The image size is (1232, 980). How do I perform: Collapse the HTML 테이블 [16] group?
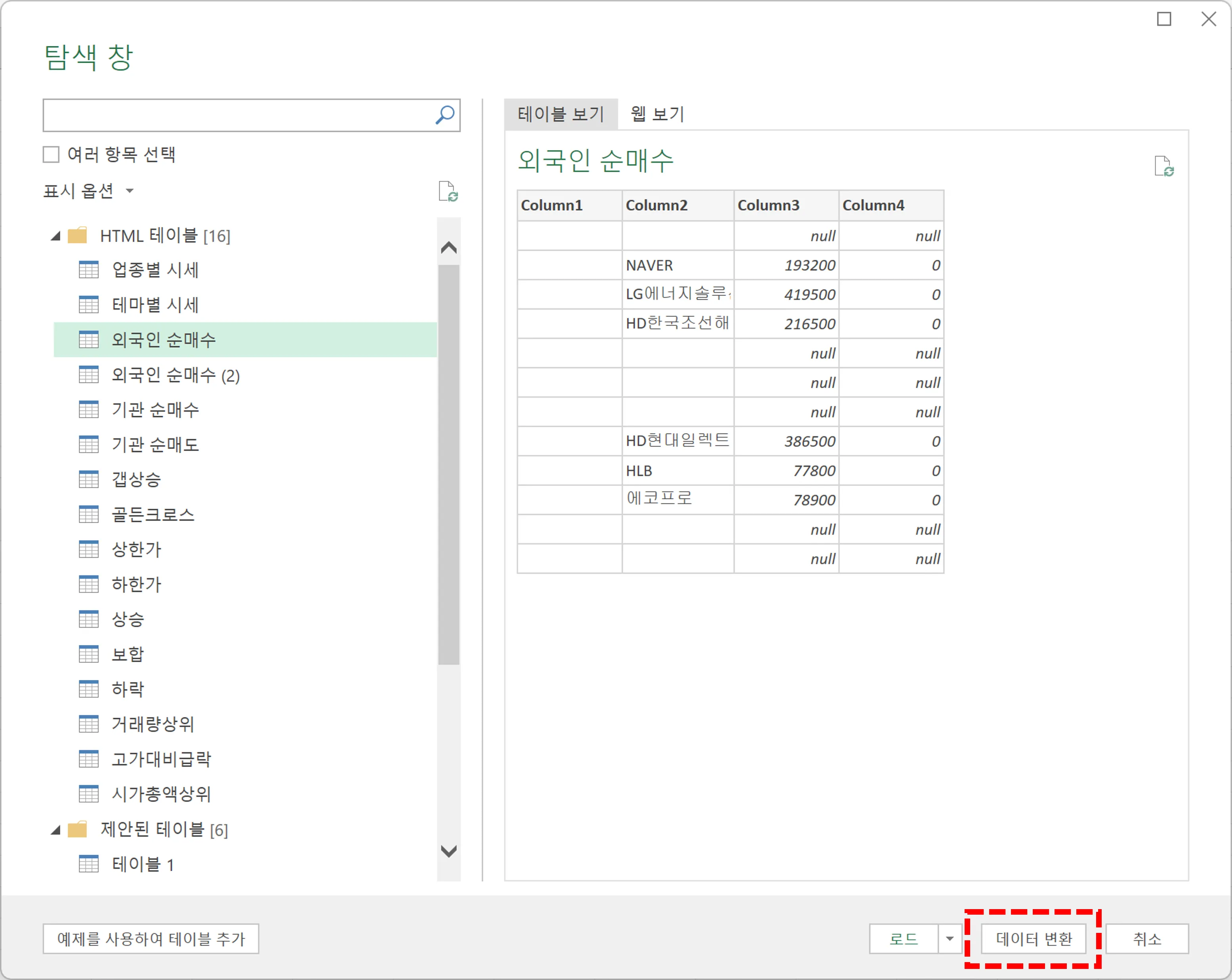click(55, 236)
